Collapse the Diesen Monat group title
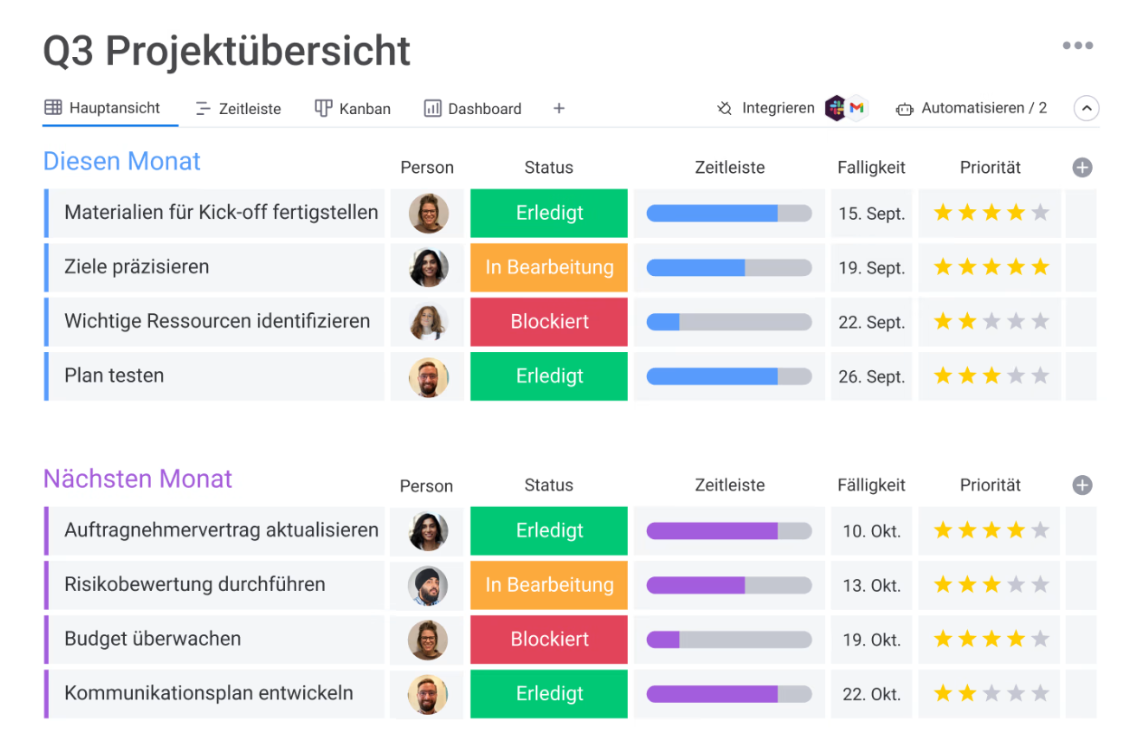Viewport: 1138px width, 749px height. coord(122,161)
